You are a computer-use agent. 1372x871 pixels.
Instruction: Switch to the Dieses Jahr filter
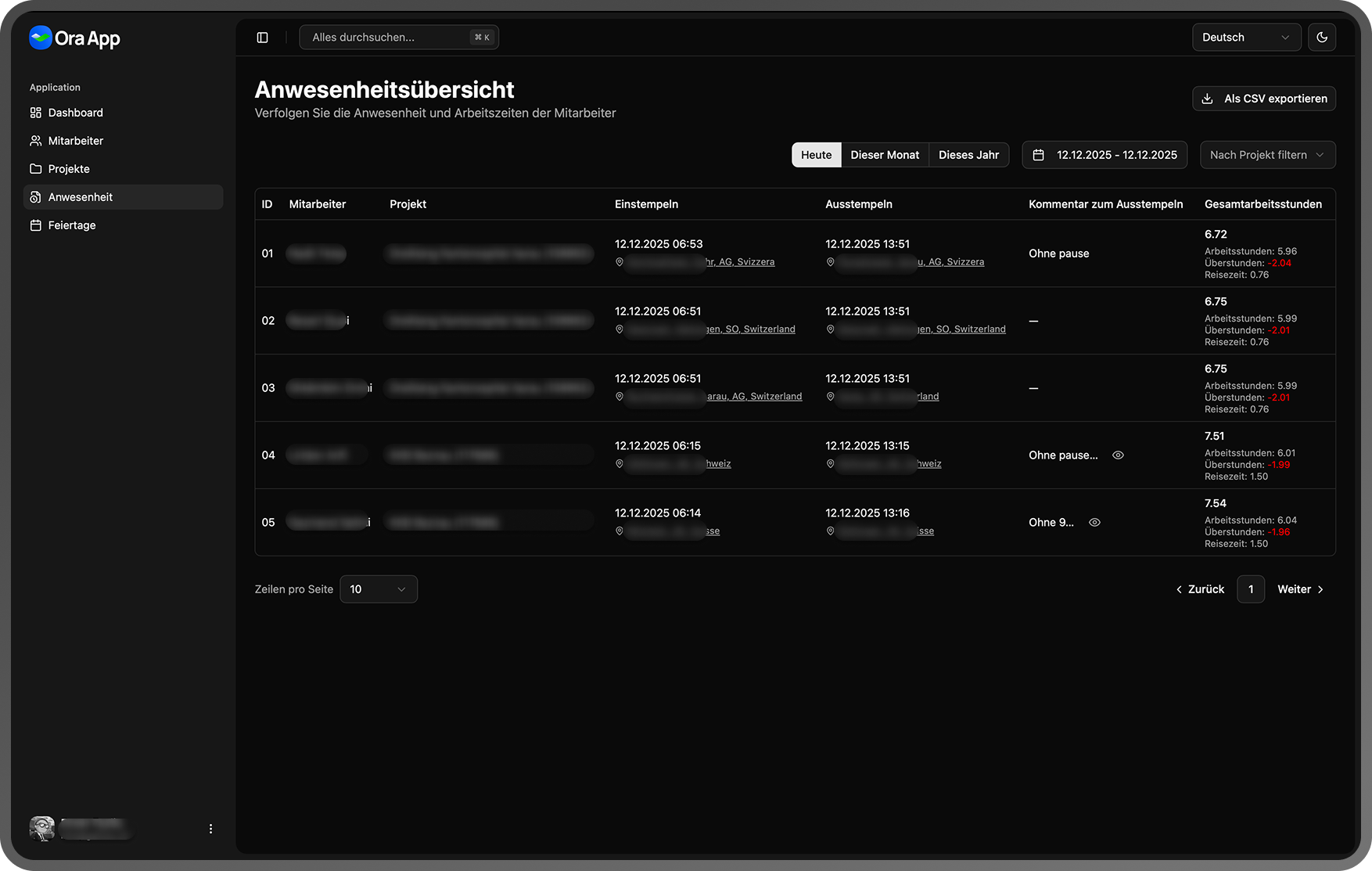point(968,155)
